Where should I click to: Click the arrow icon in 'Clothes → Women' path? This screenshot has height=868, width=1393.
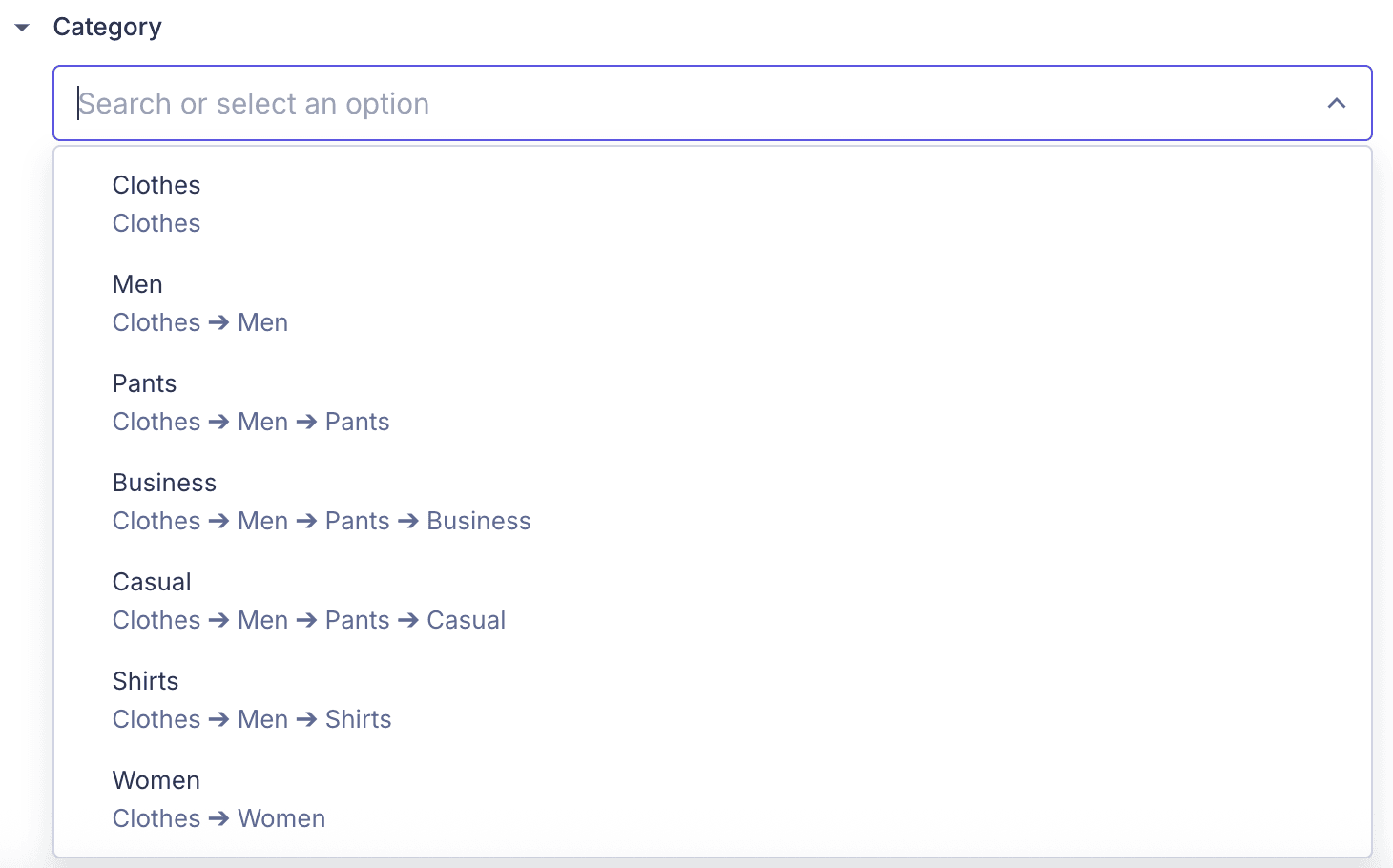tap(218, 818)
